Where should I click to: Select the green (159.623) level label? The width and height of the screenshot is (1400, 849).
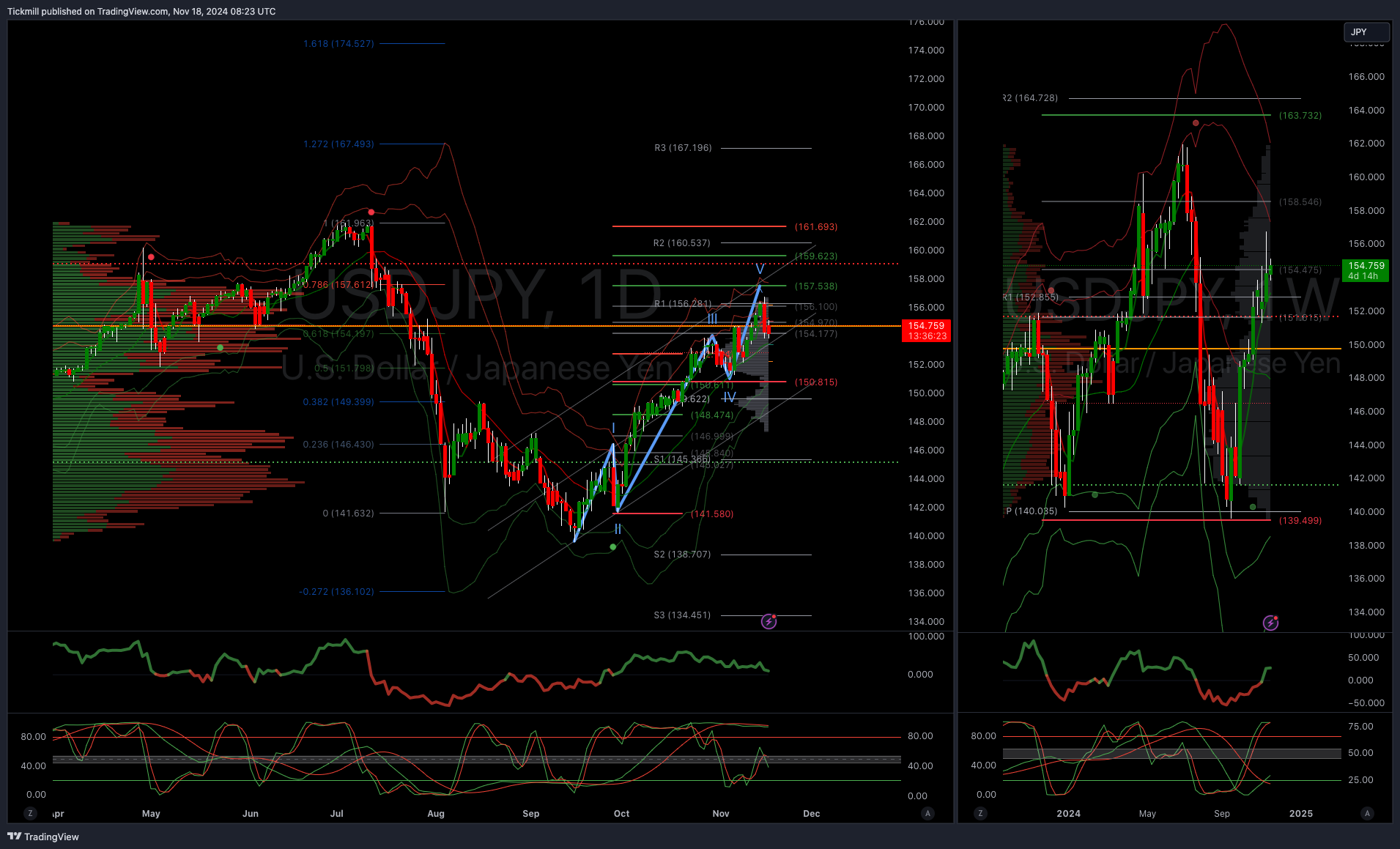click(x=816, y=256)
